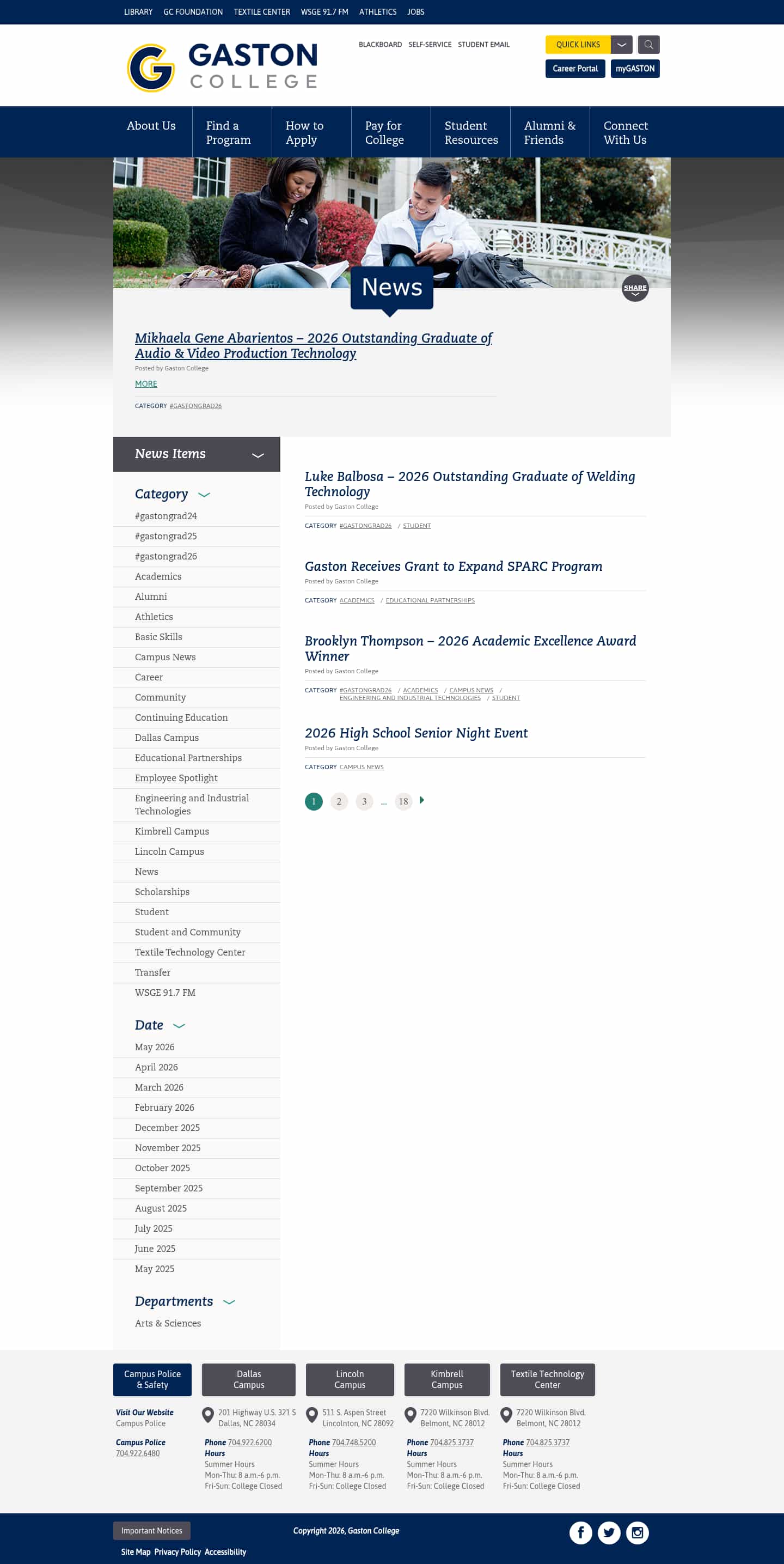Click the myGASTON button
The width and height of the screenshot is (784, 1564).
point(635,69)
